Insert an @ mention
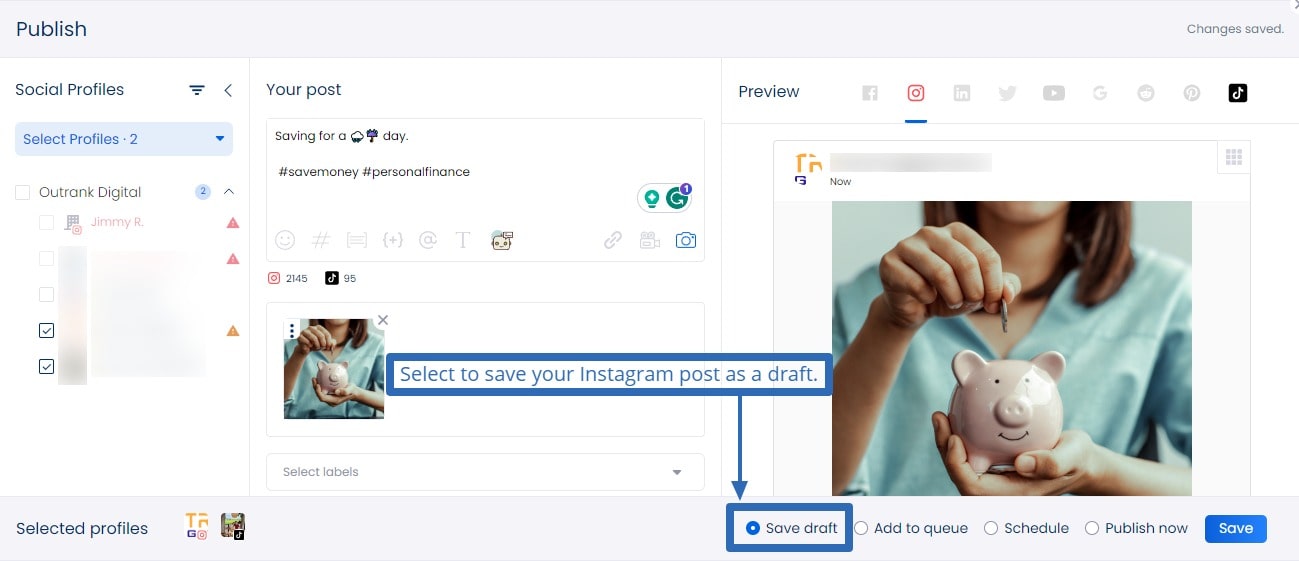The width and height of the screenshot is (1299, 561). point(428,240)
